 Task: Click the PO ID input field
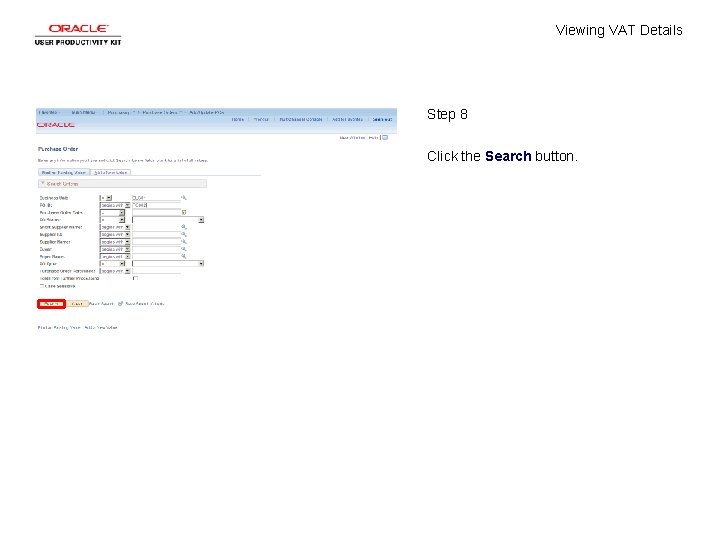click(x=156, y=205)
